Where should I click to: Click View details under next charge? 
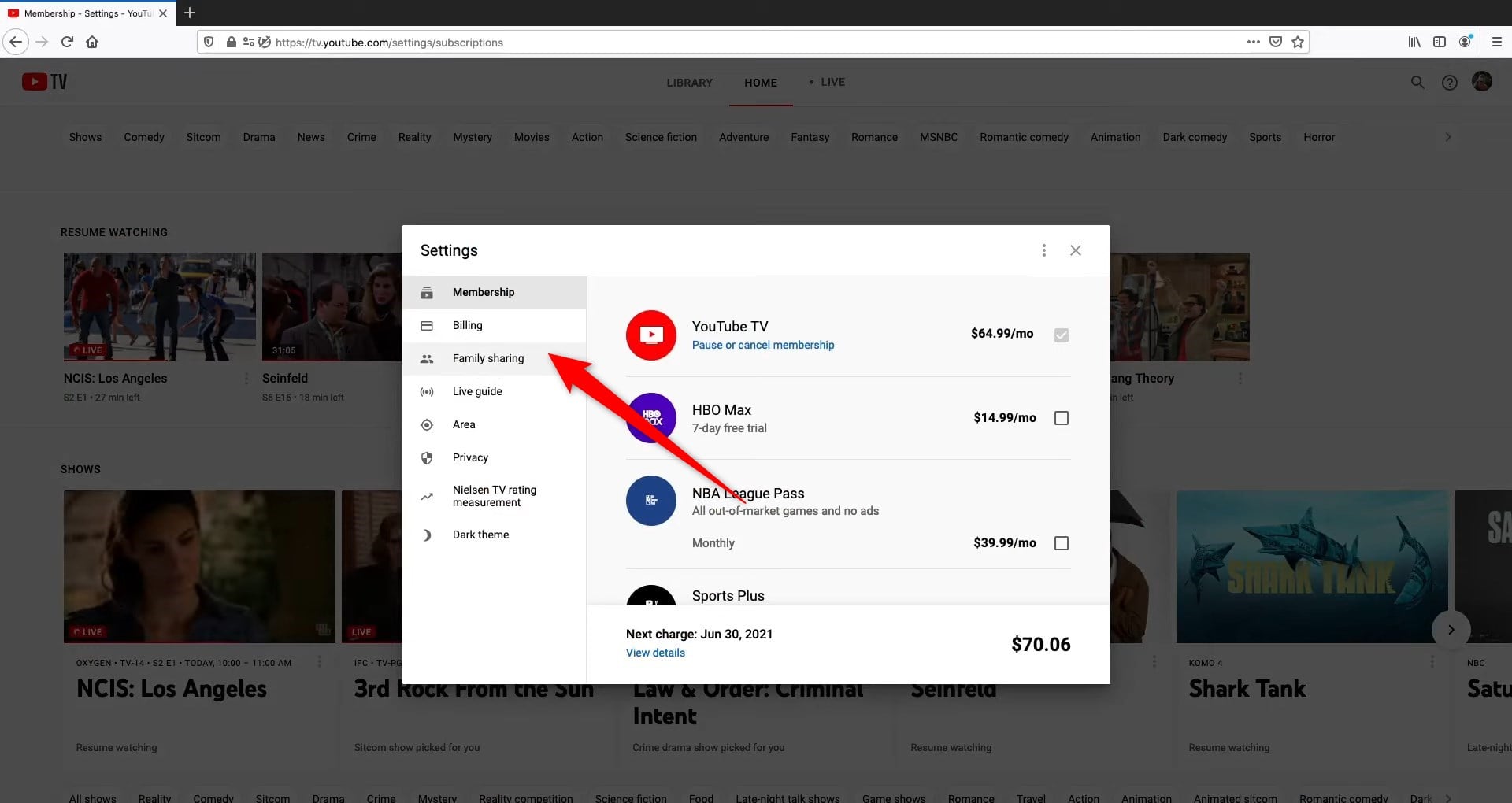655,652
